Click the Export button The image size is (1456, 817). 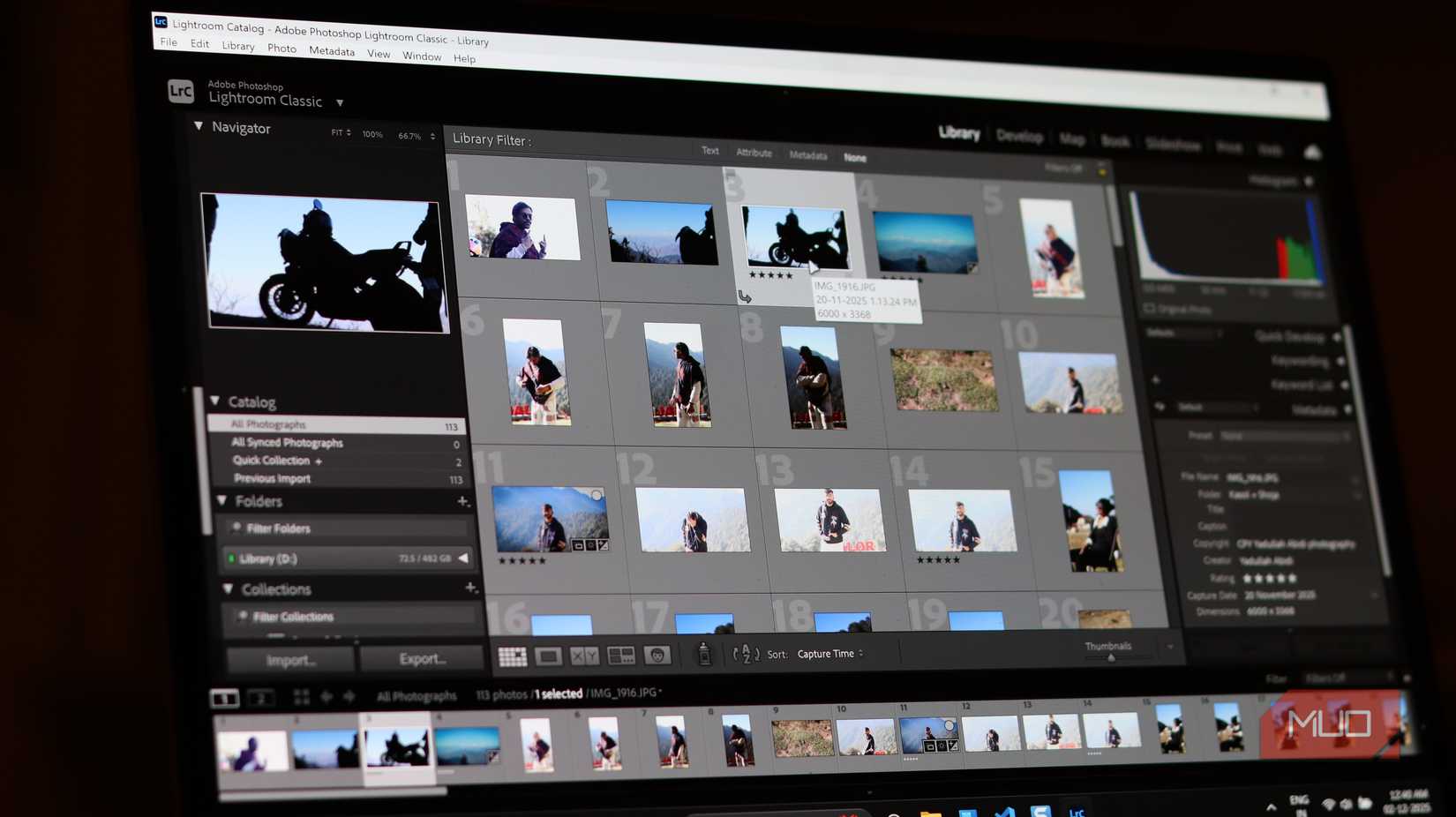[422, 658]
